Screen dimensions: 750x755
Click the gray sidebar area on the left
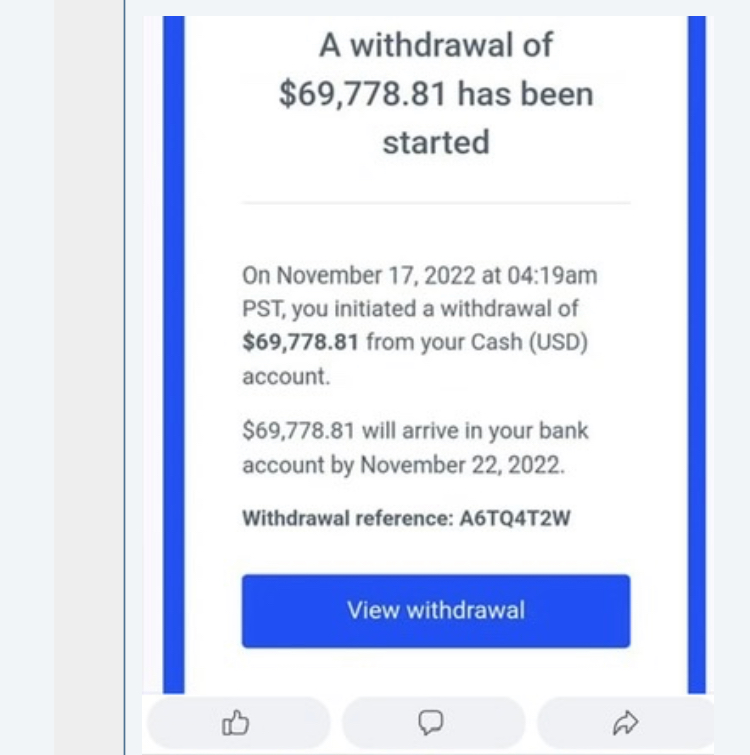click(x=89, y=378)
